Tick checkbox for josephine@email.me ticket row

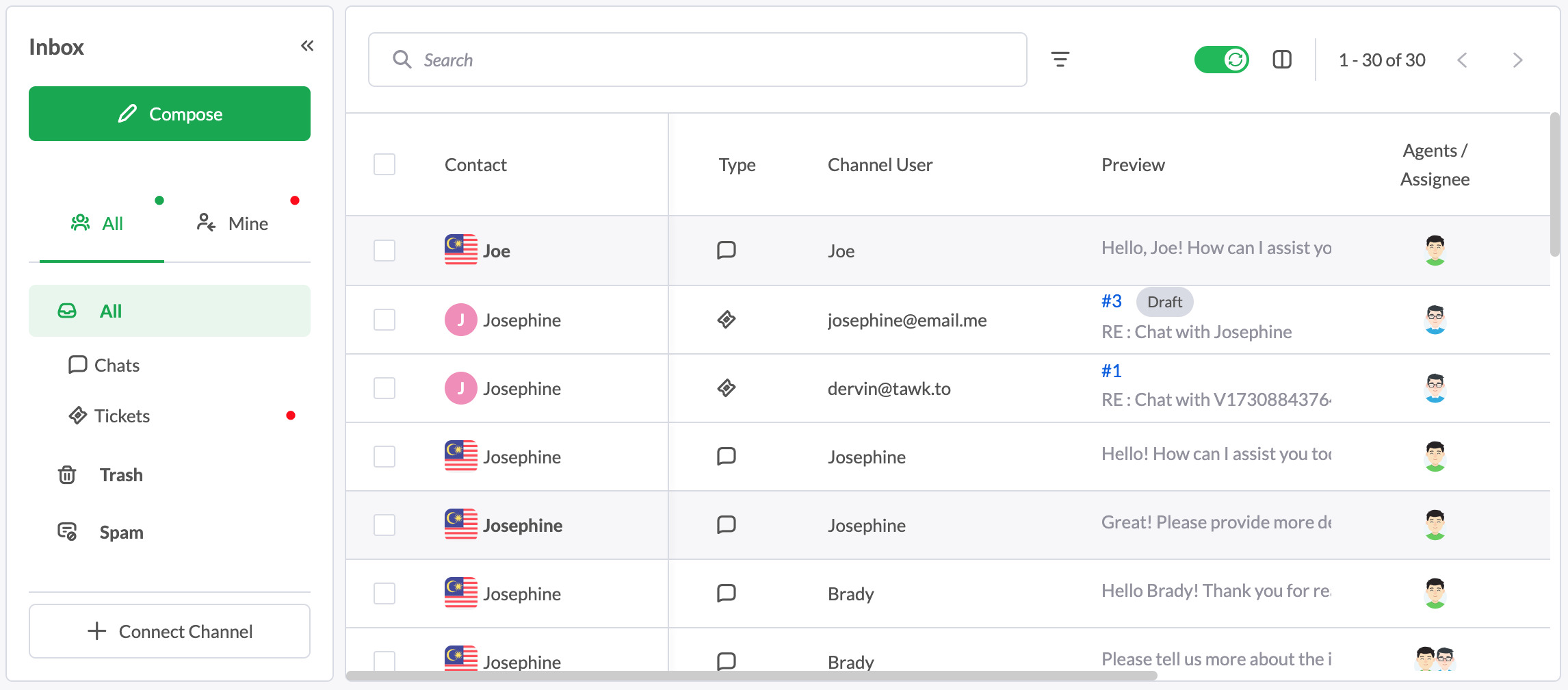pos(384,320)
